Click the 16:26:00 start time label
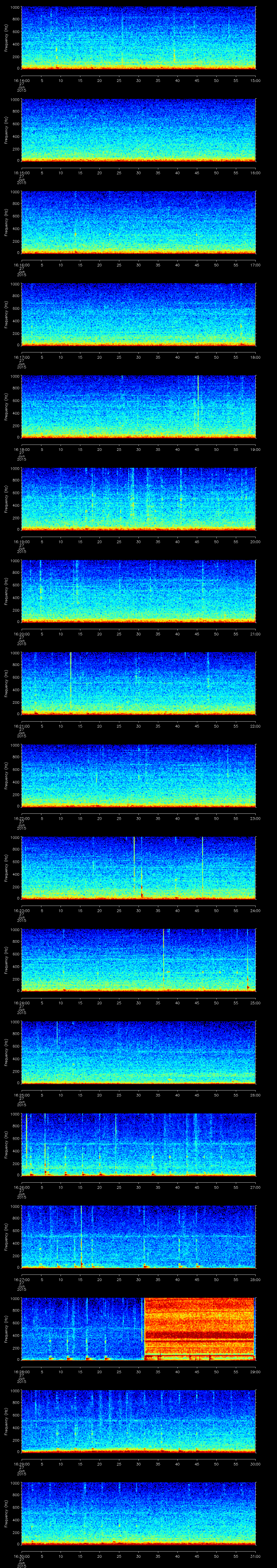This screenshot has height=1568, width=277. tap(21, 1186)
